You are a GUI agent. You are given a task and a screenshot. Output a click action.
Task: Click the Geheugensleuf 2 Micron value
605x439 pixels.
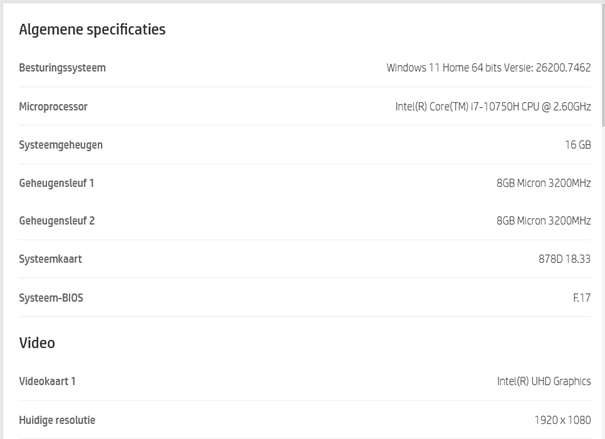point(543,221)
